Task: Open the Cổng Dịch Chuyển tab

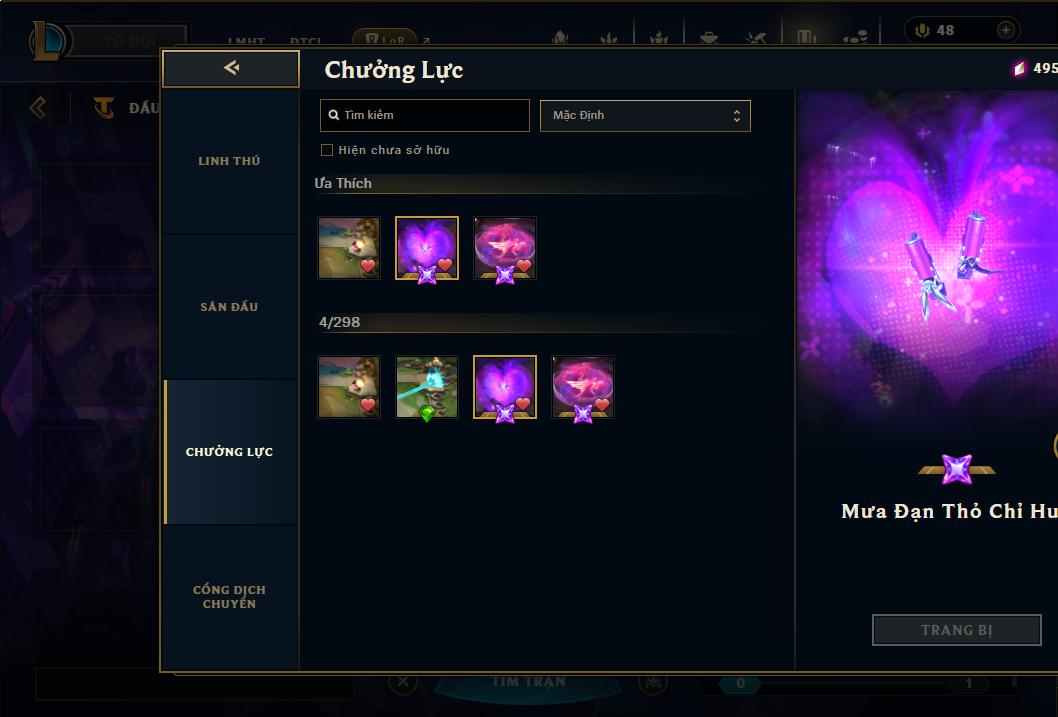Action: [229, 597]
